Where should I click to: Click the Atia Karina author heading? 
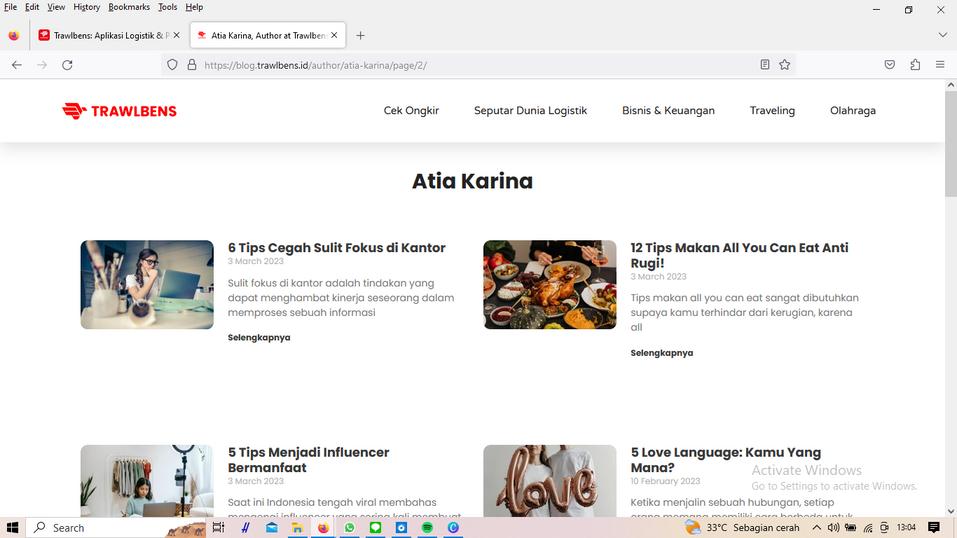472,181
